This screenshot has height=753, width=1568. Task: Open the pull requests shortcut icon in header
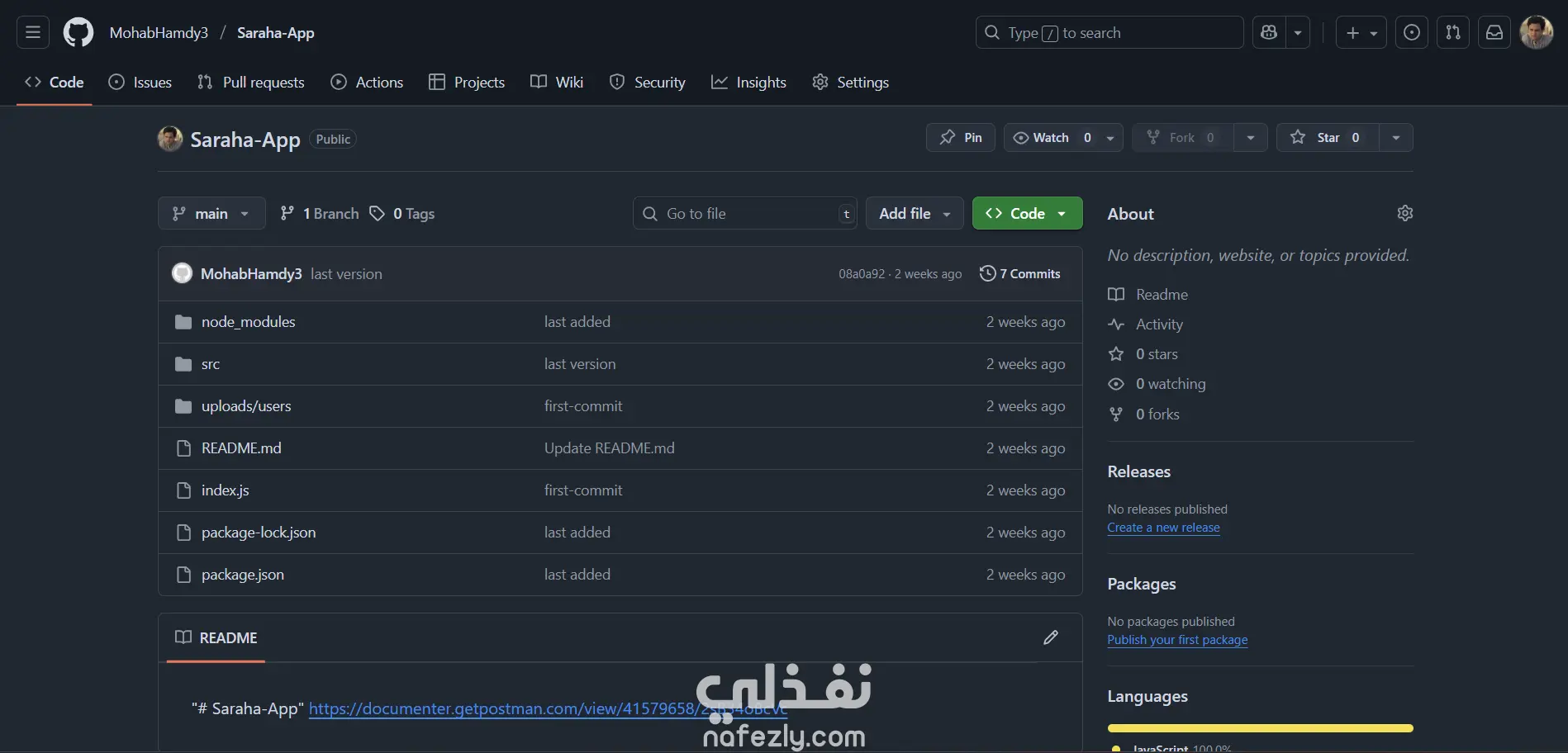1453,32
